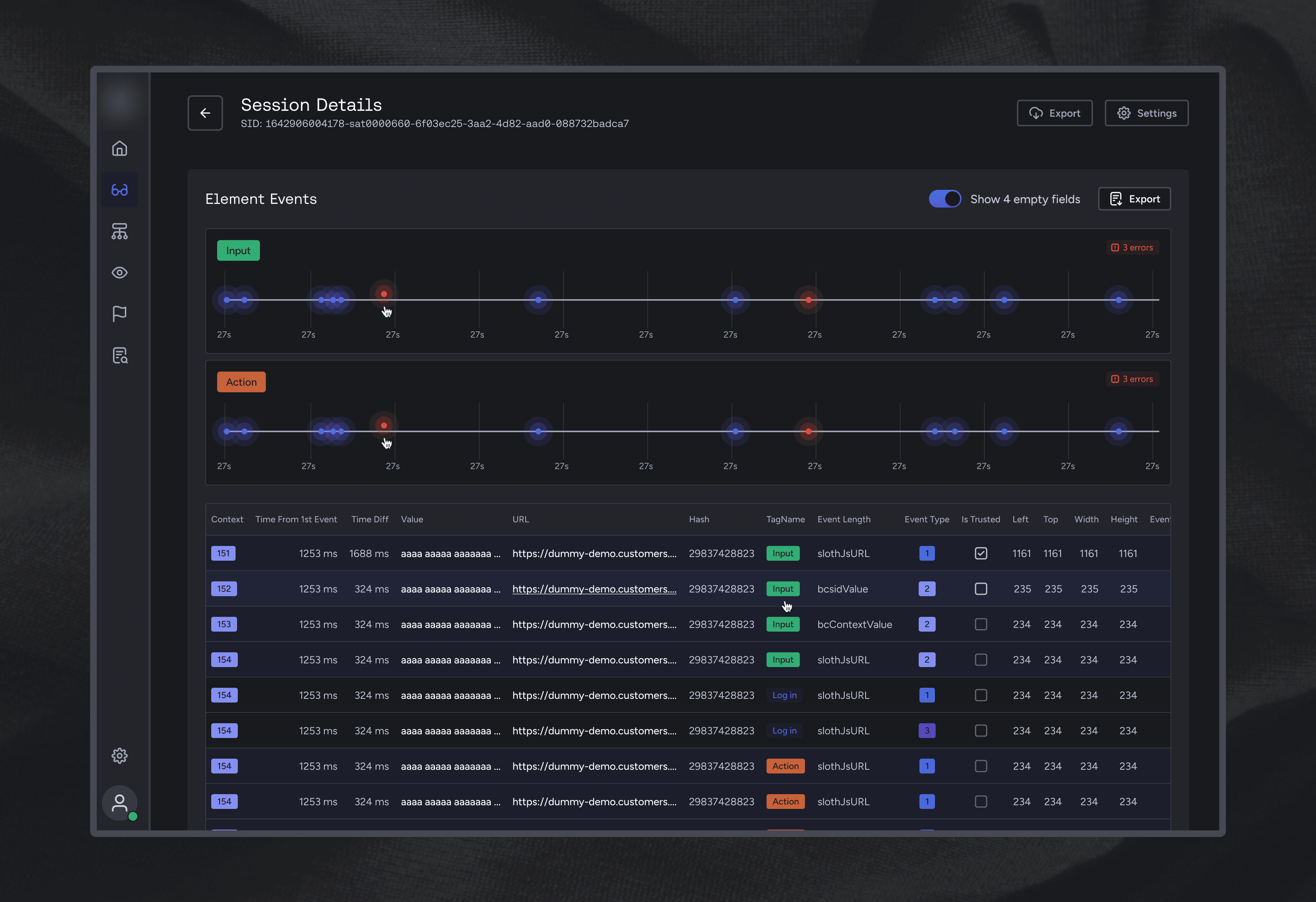The height and width of the screenshot is (902, 1316).
Task: Click the red error marker on Input timeline
Action: point(384,294)
